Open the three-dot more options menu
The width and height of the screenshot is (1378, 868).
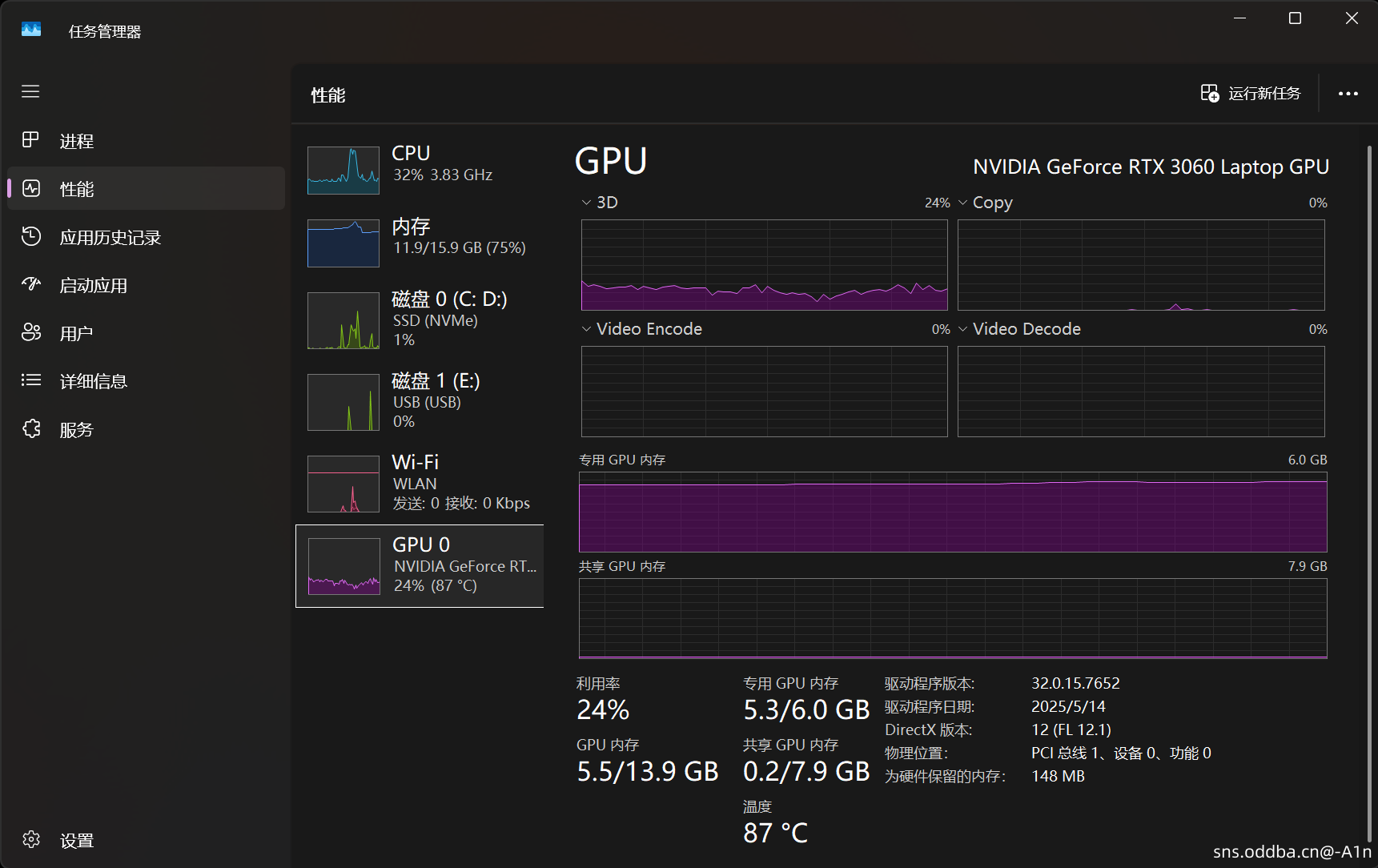tap(1348, 94)
